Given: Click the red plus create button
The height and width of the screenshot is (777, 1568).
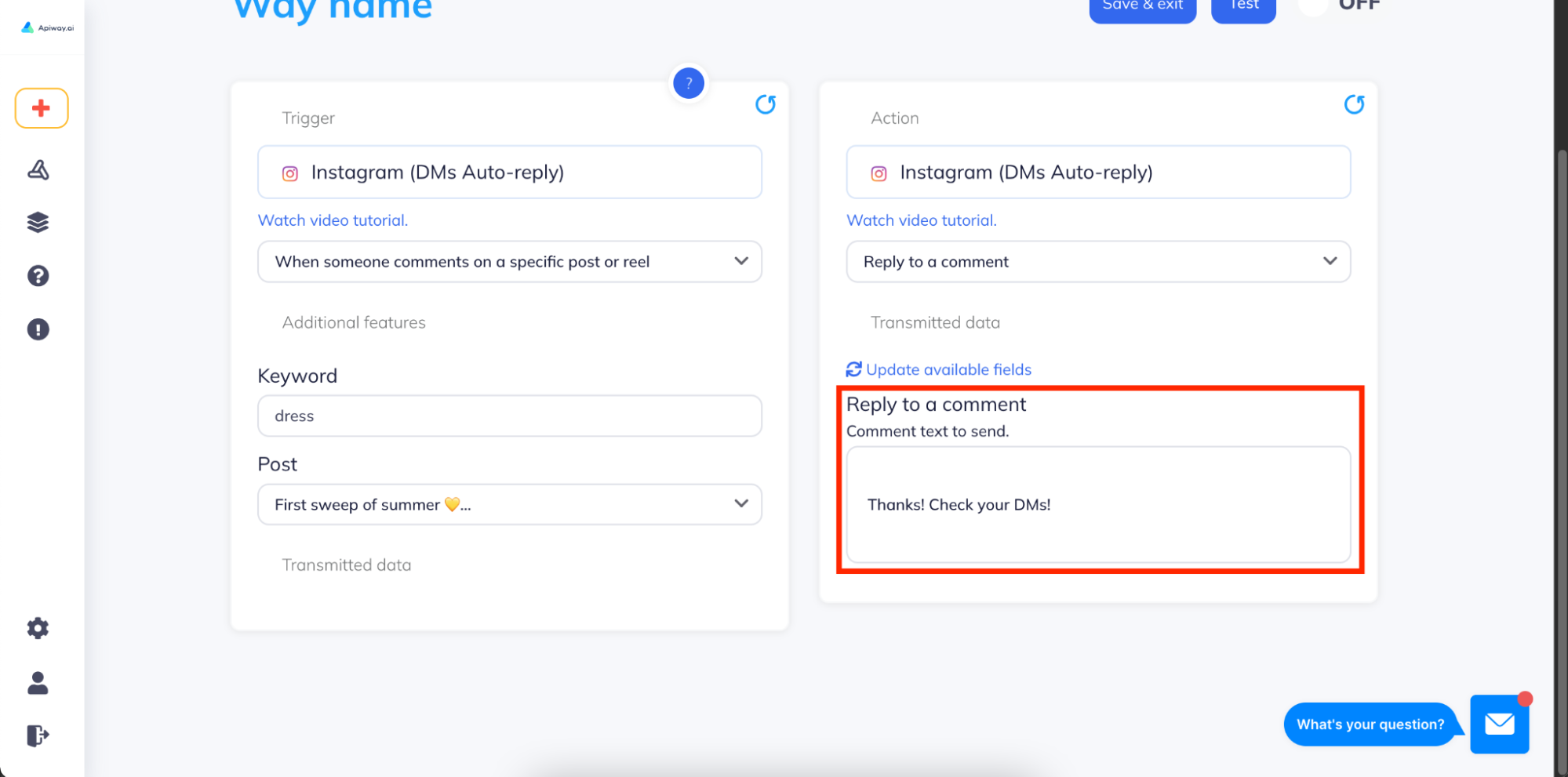Looking at the screenshot, I should click(42, 108).
